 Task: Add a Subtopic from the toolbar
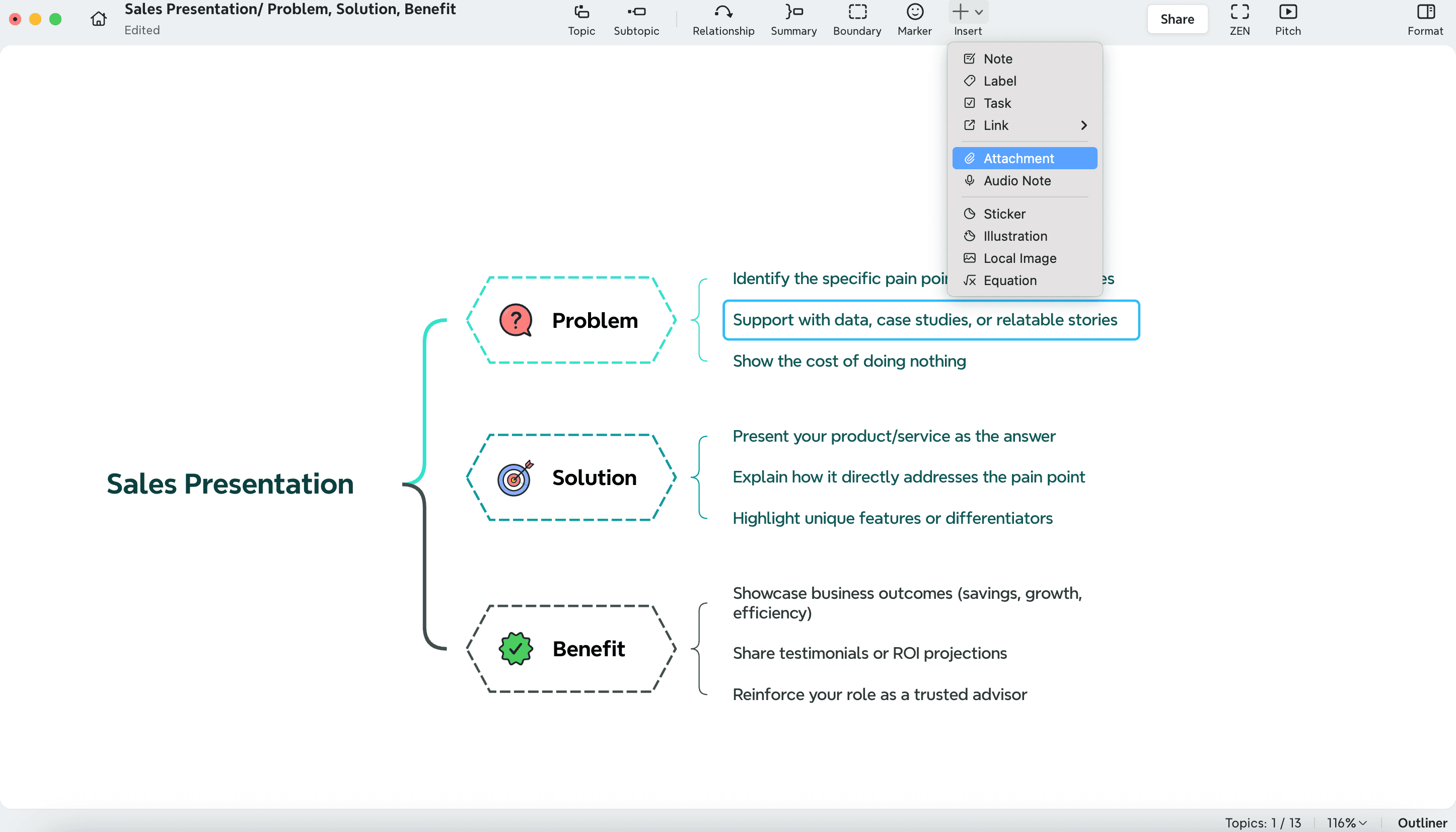click(636, 20)
